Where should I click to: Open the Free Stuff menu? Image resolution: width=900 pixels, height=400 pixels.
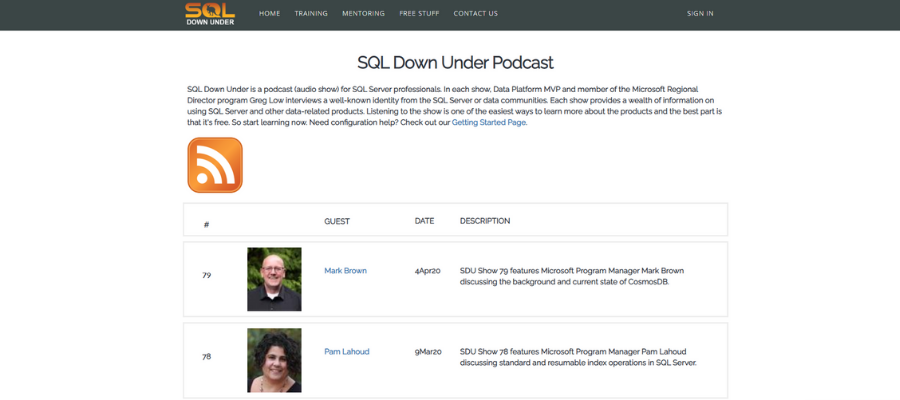tap(419, 14)
